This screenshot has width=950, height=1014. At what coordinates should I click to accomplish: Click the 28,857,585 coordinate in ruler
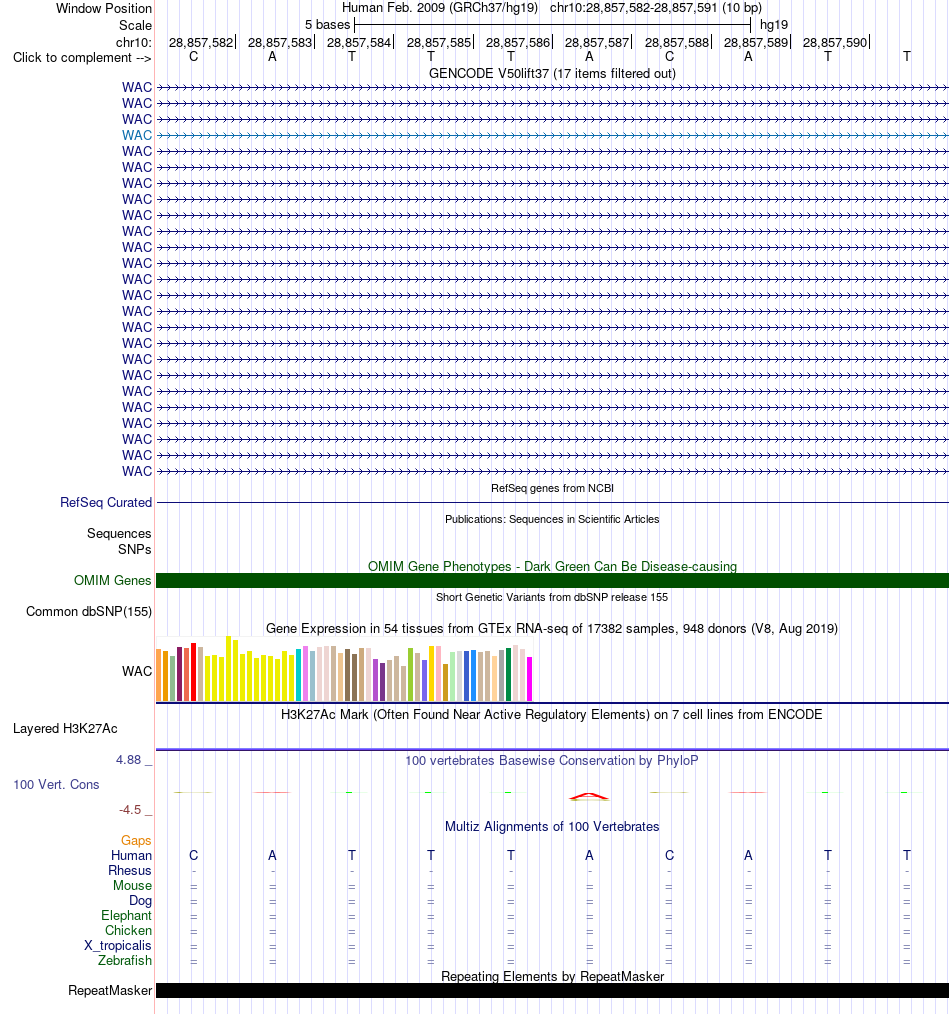(x=439, y=43)
